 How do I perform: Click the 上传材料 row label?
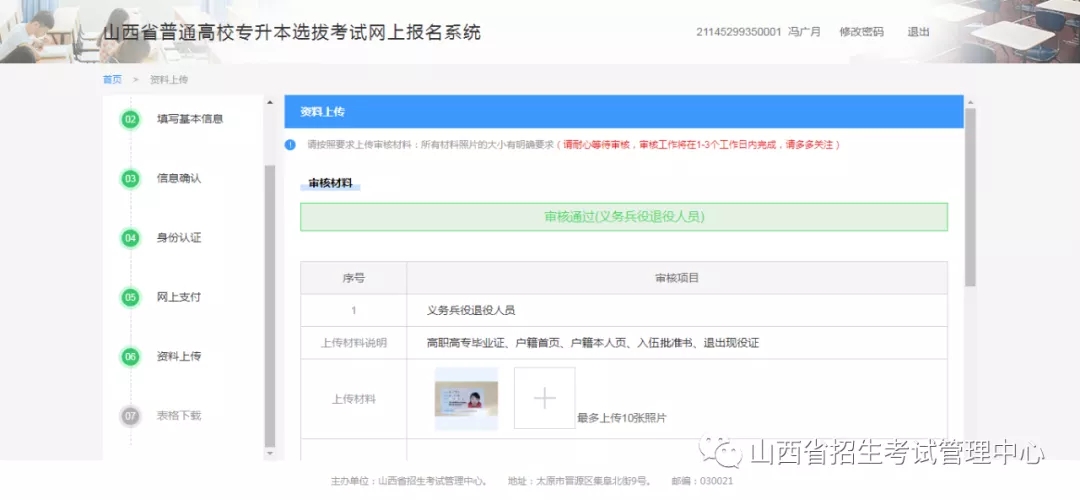(x=353, y=399)
